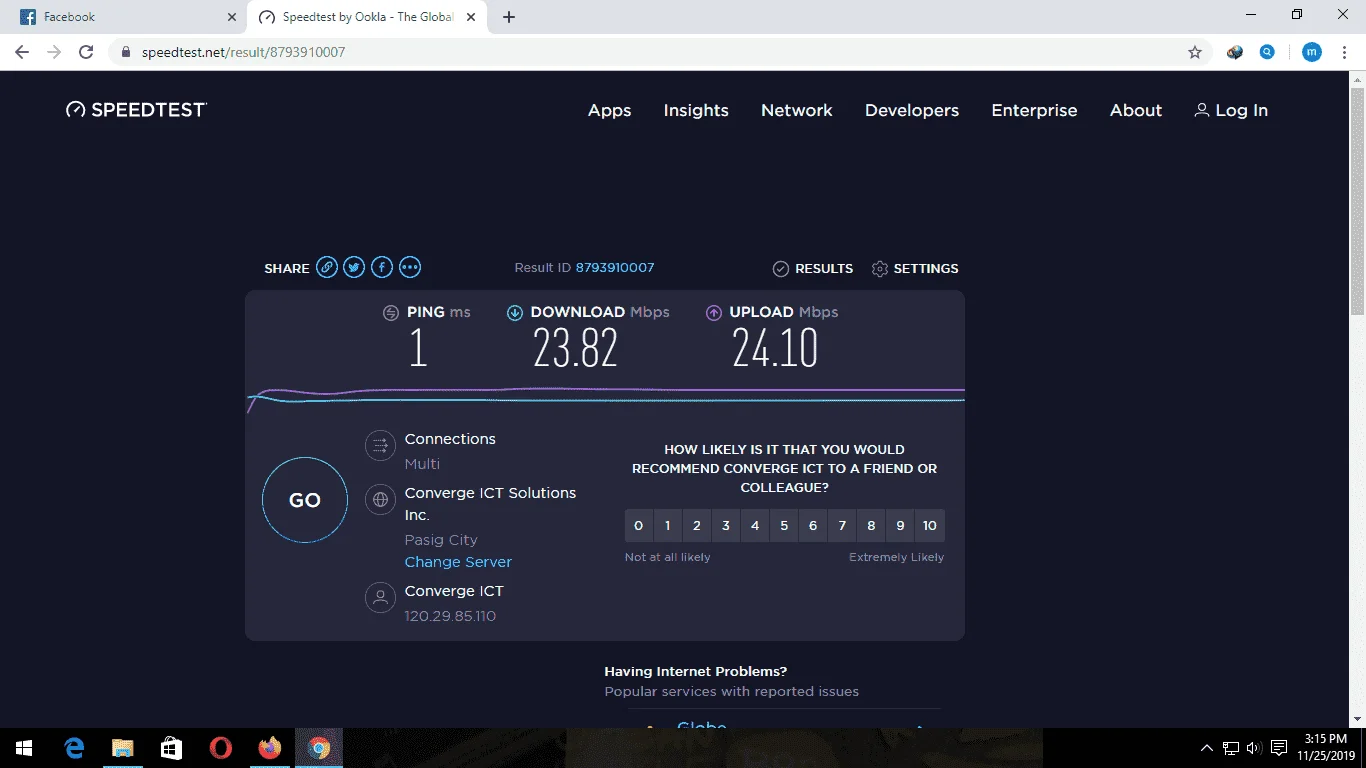
Task: Share result on Twitter
Action: (354, 267)
